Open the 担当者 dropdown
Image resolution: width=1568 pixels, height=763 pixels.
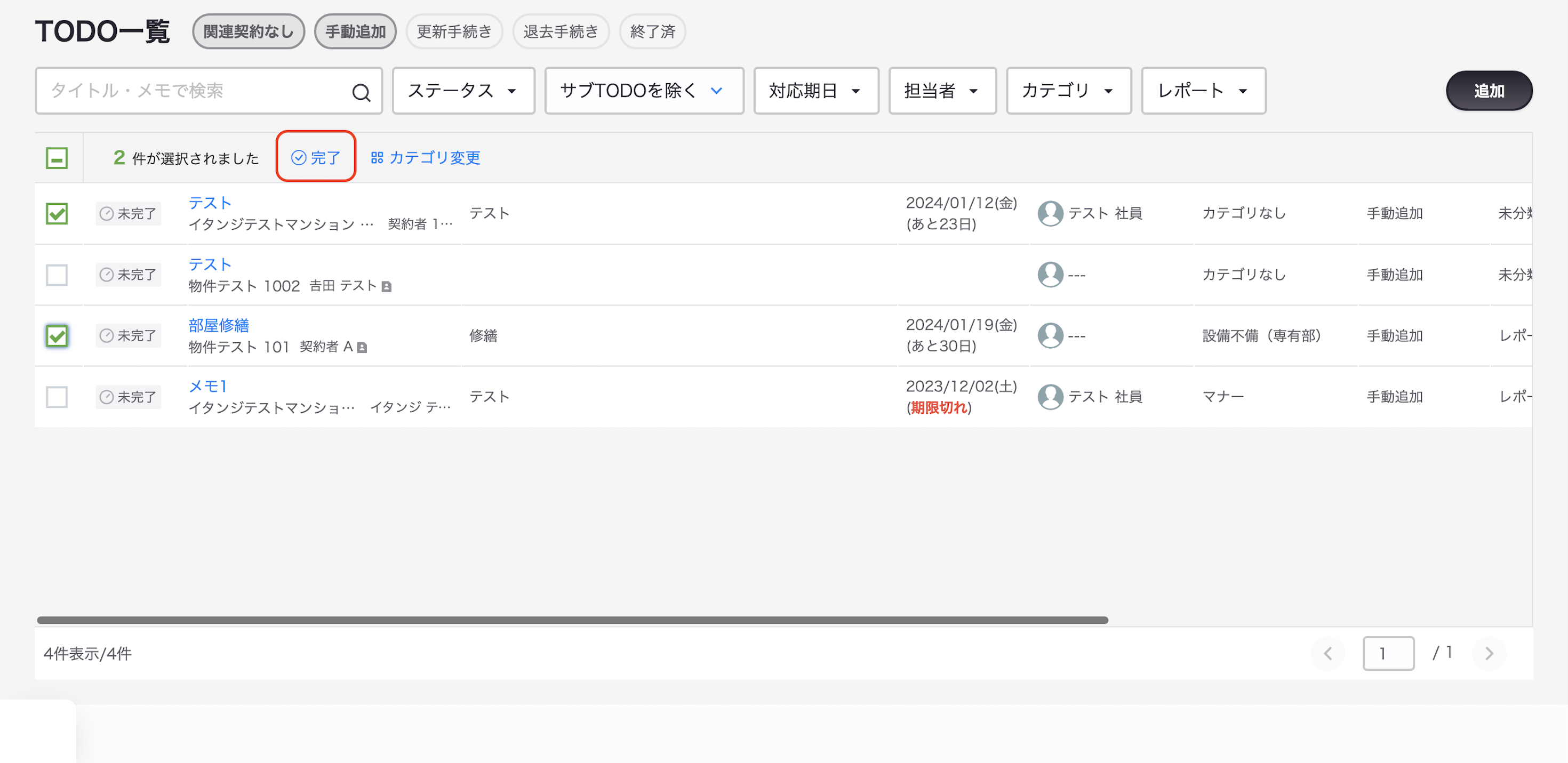tap(942, 91)
